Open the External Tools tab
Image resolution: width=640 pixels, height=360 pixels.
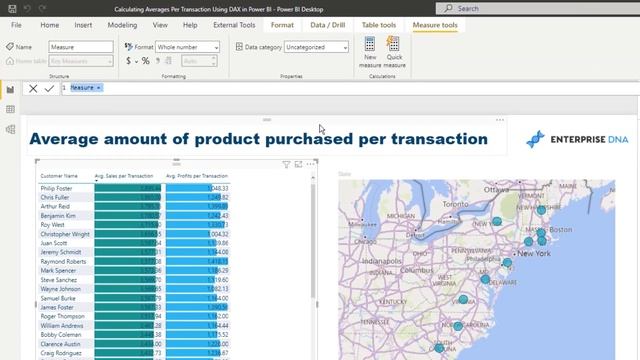[x=234, y=25]
